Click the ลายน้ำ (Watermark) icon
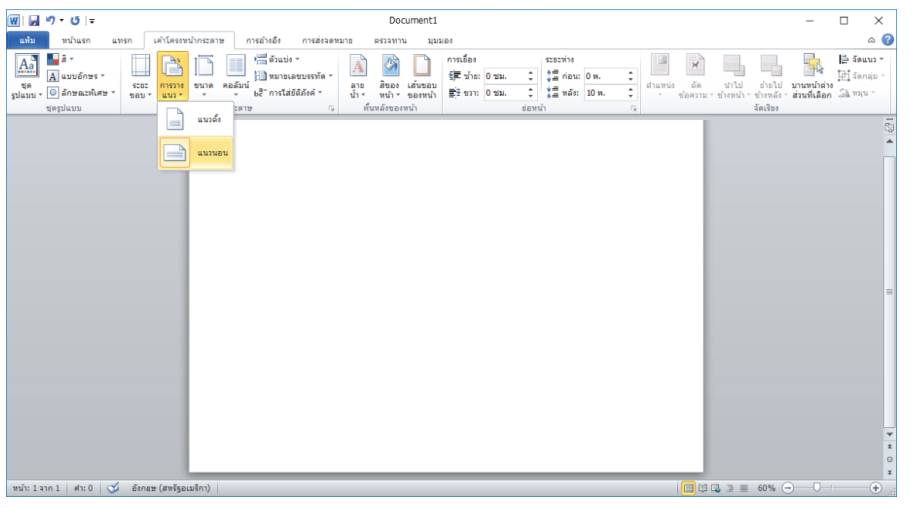The image size is (912, 509). pyautogui.click(x=357, y=78)
